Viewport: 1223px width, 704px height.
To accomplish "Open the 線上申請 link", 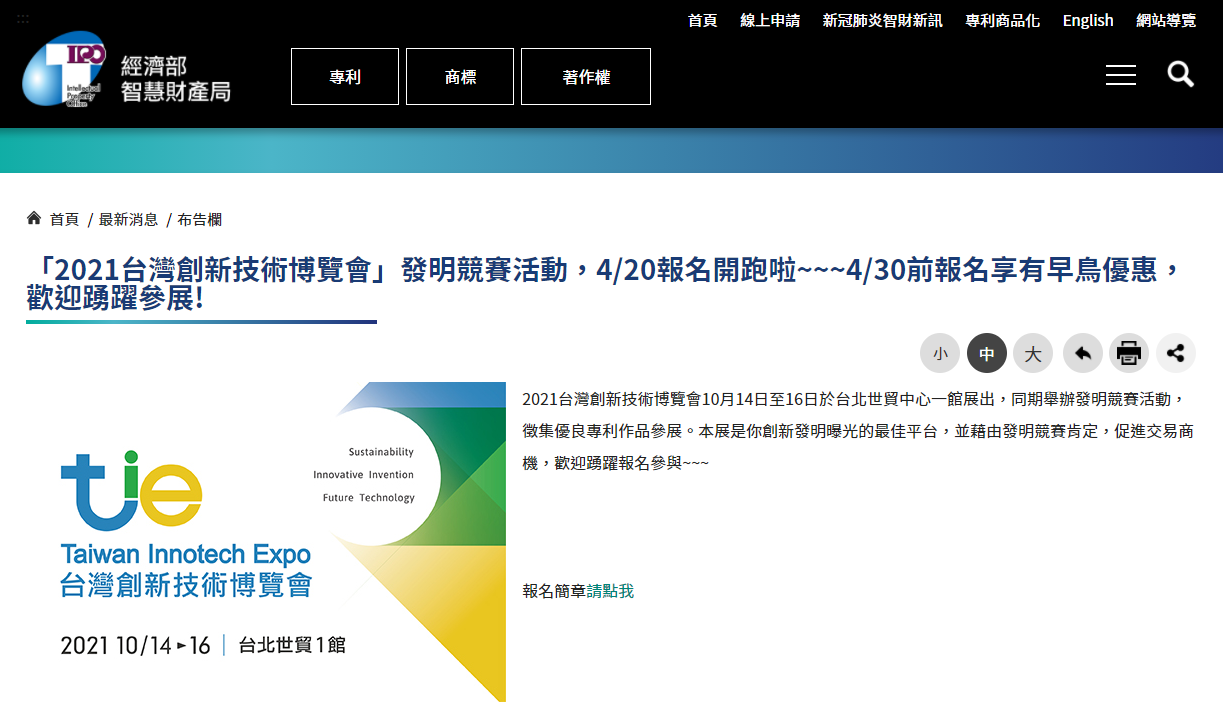I will [x=770, y=20].
